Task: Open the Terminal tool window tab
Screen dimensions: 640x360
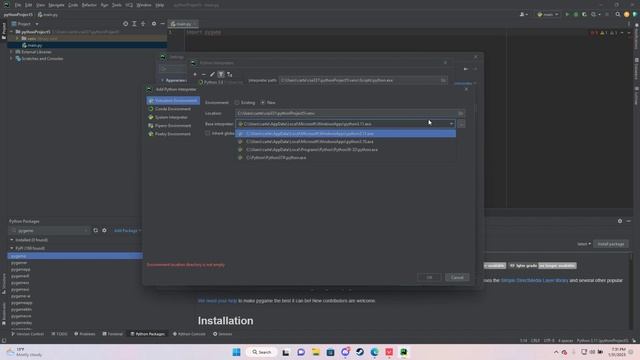Action: point(113,334)
